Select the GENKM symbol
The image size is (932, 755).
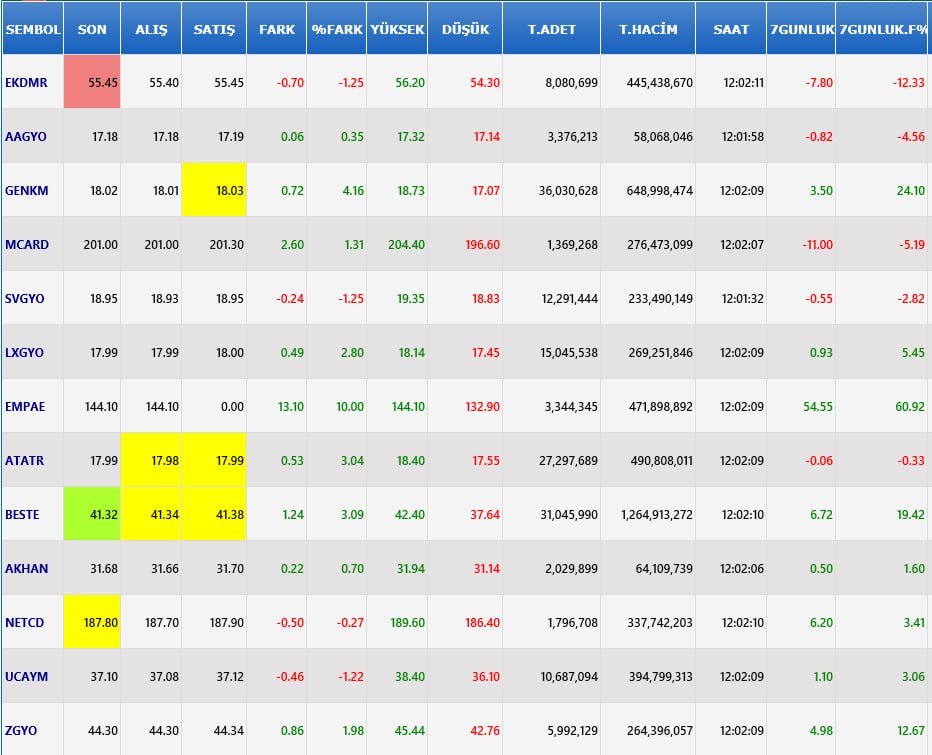tap(27, 191)
